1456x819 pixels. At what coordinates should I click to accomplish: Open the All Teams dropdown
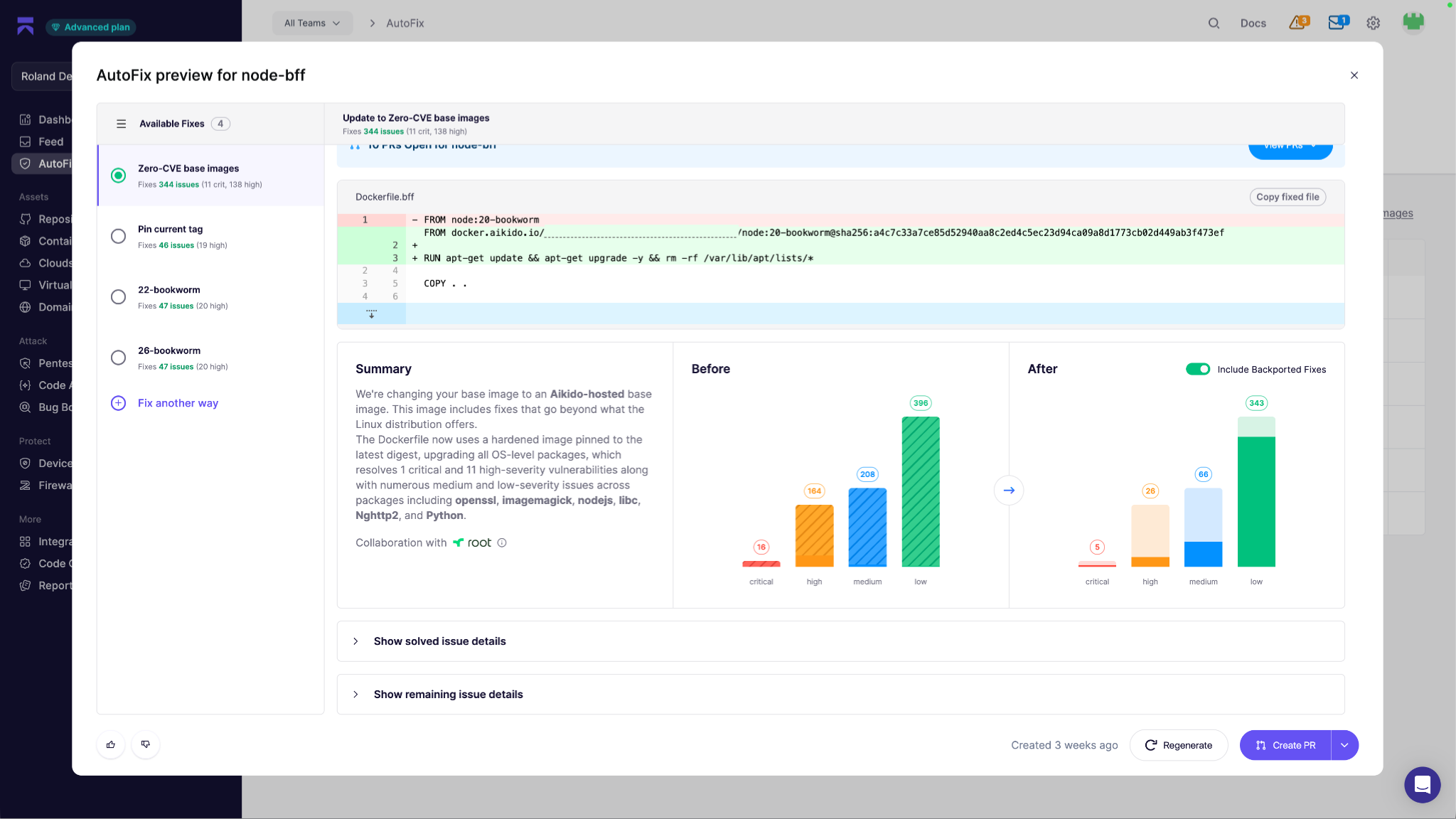click(x=312, y=23)
